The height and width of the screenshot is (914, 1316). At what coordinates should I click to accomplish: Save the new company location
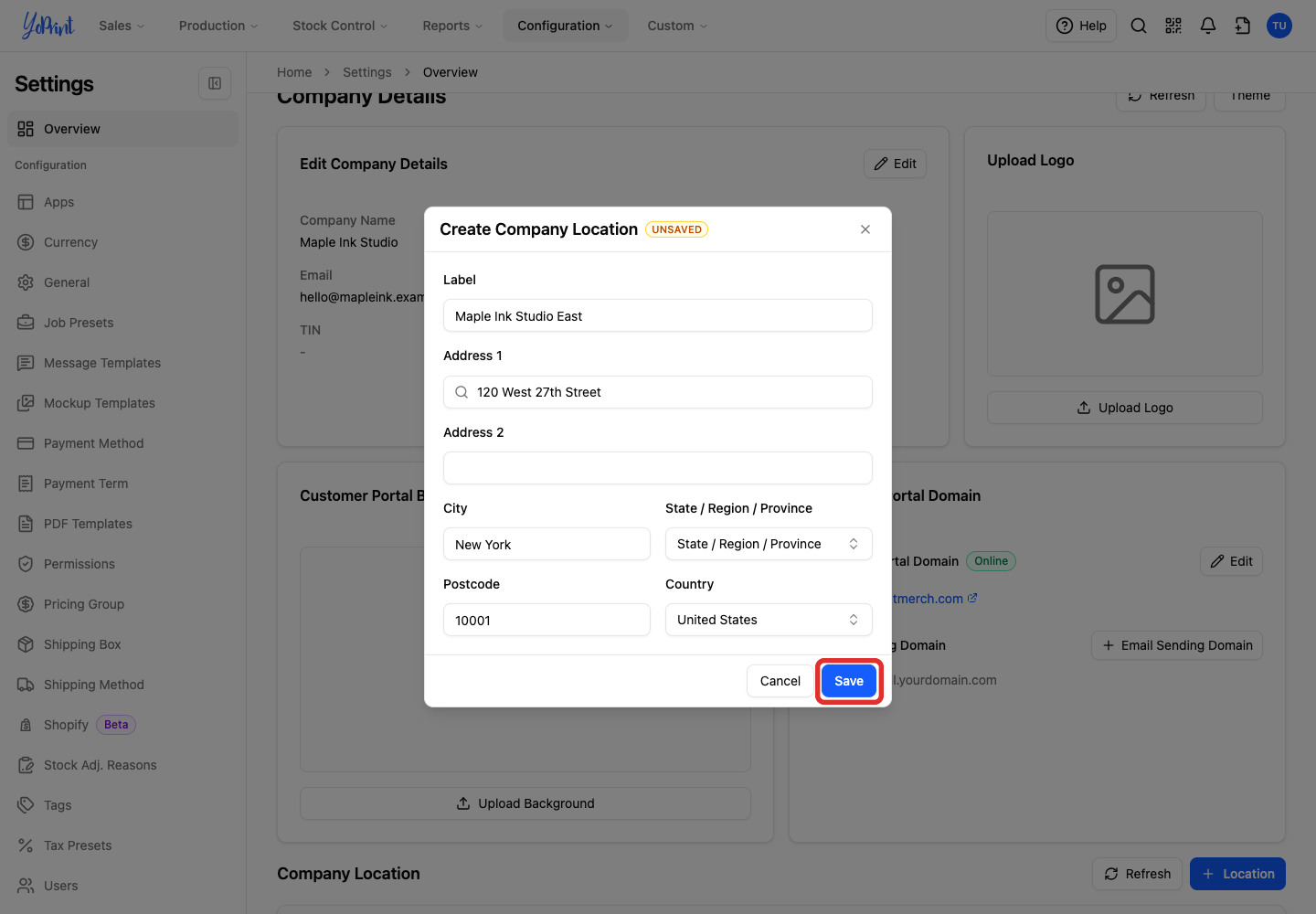(x=849, y=681)
